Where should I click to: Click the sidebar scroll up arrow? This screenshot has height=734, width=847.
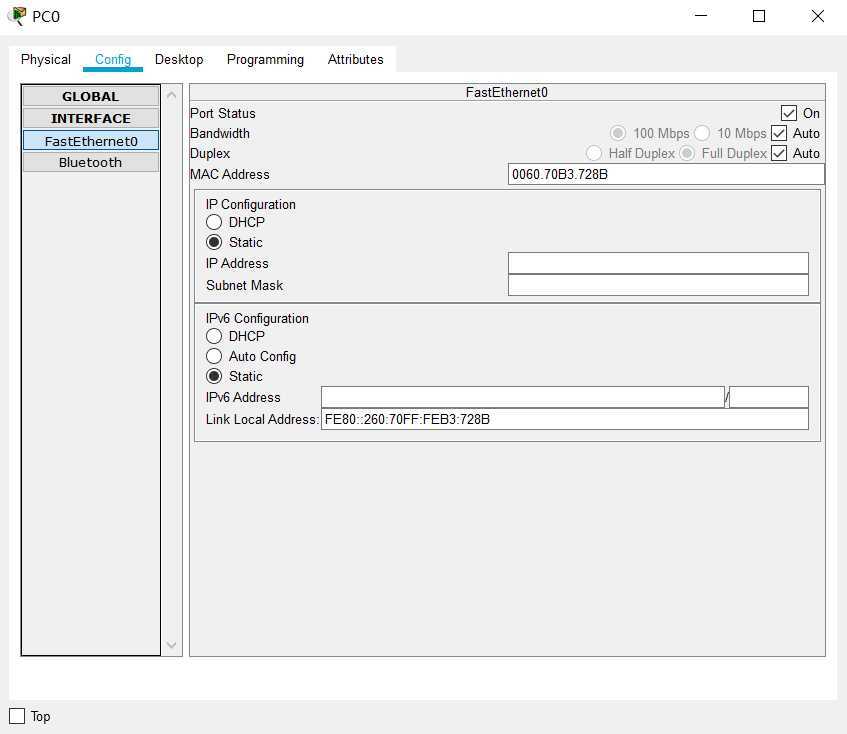coord(172,96)
